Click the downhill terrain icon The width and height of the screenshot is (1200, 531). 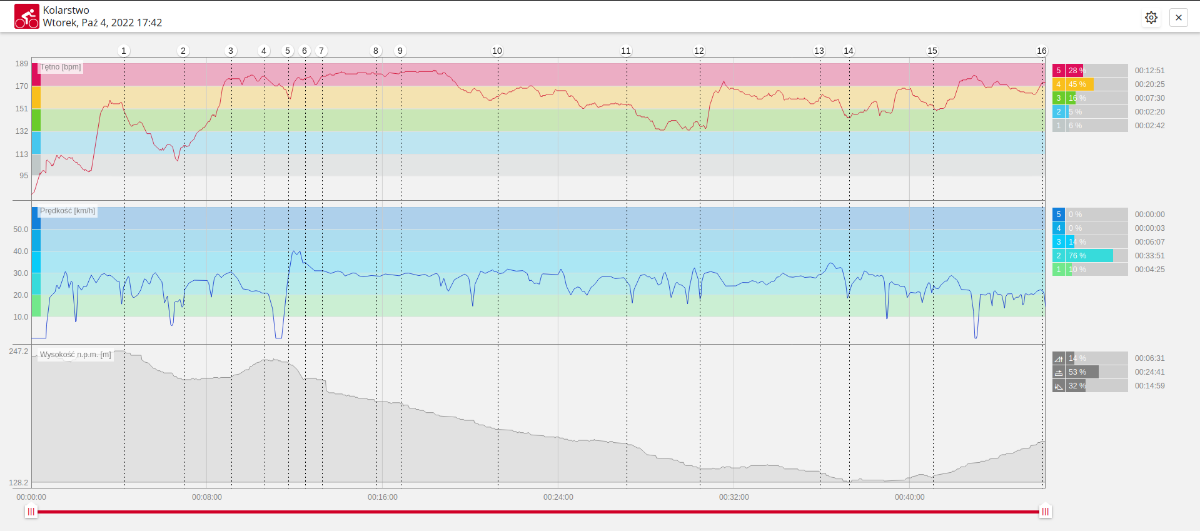click(x=1059, y=386)
